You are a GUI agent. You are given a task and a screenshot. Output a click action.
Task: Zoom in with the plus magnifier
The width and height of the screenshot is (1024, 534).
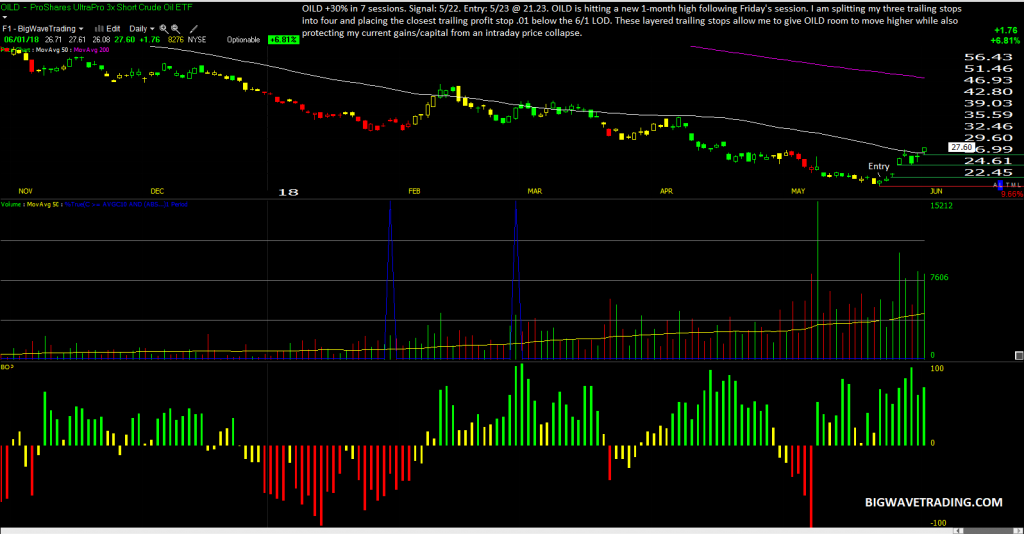[164, 29]
